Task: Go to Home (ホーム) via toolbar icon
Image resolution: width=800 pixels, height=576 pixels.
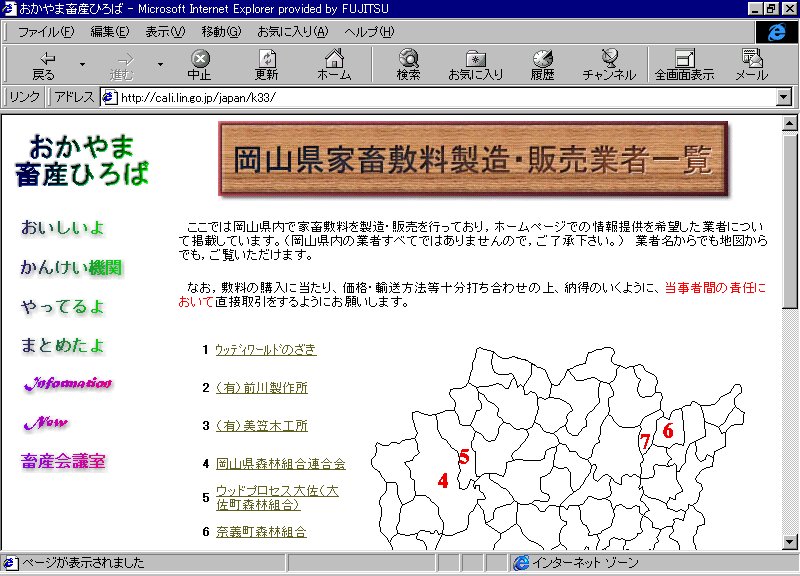Action: (334, 64)
